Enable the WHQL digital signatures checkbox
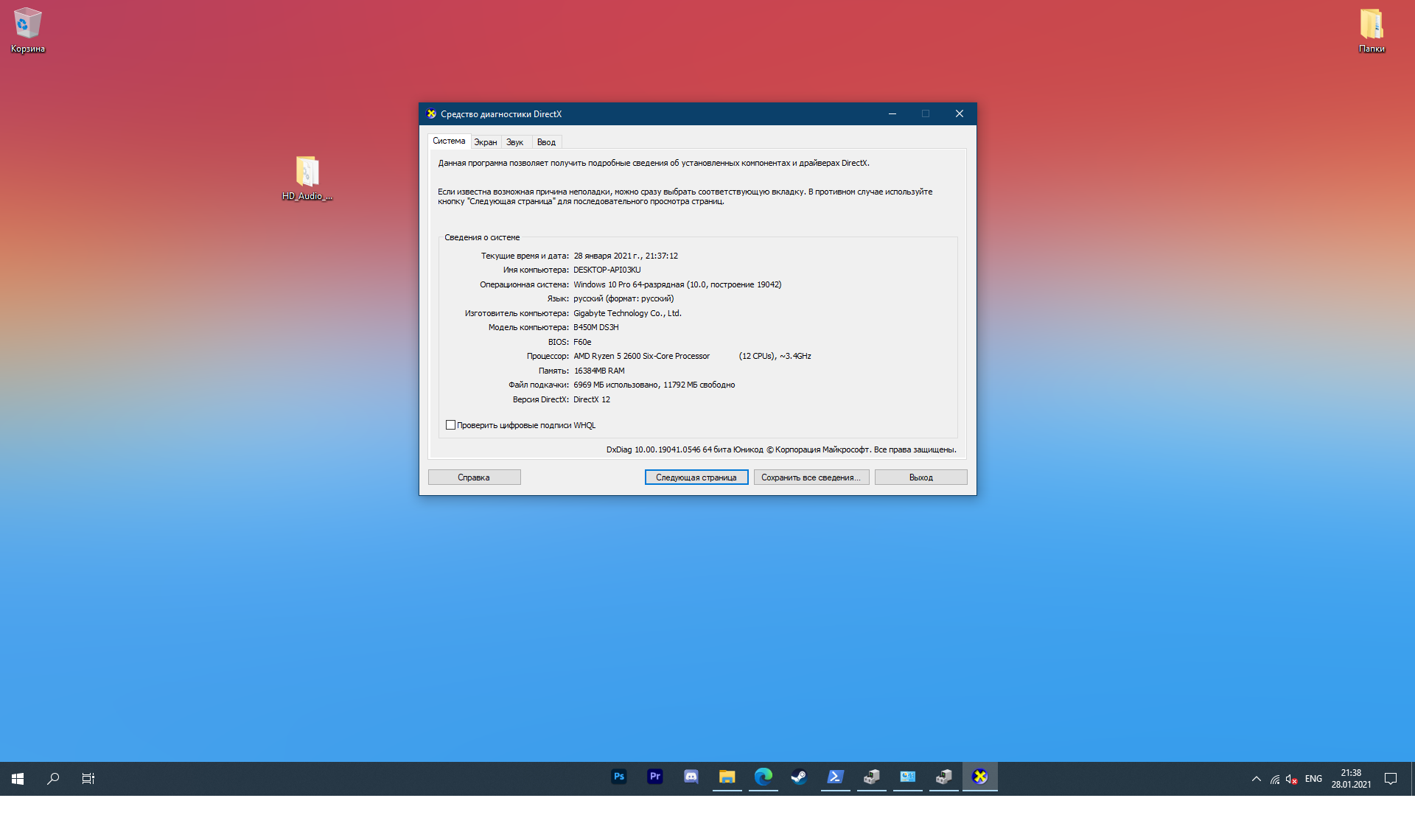Screen dimensions: 1415x840 point(450,425)
